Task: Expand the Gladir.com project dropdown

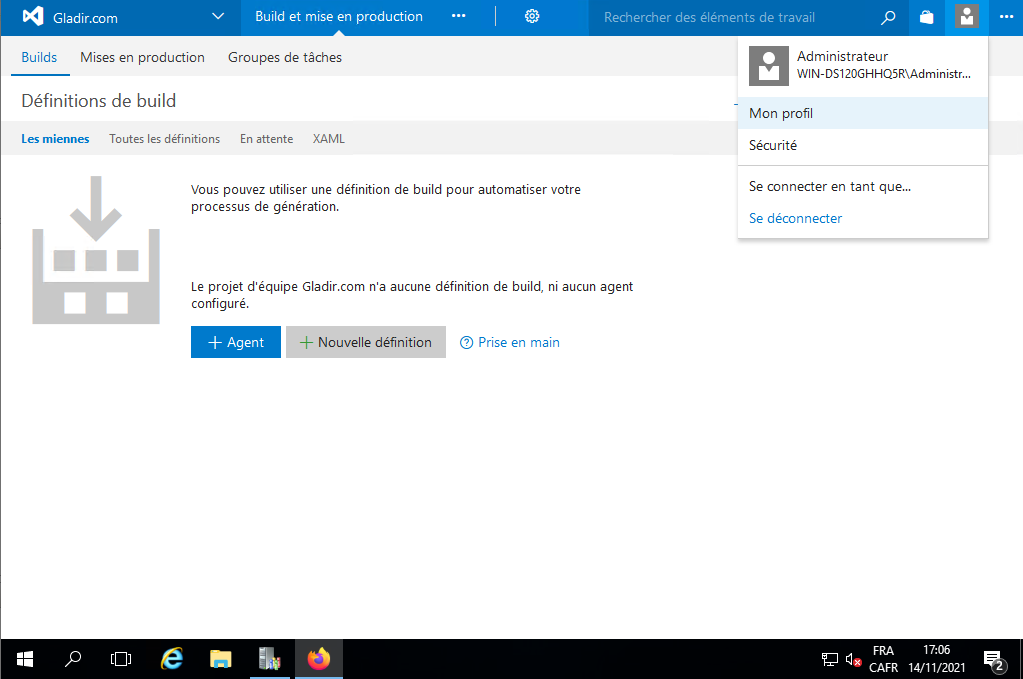Action: (219, 17)
